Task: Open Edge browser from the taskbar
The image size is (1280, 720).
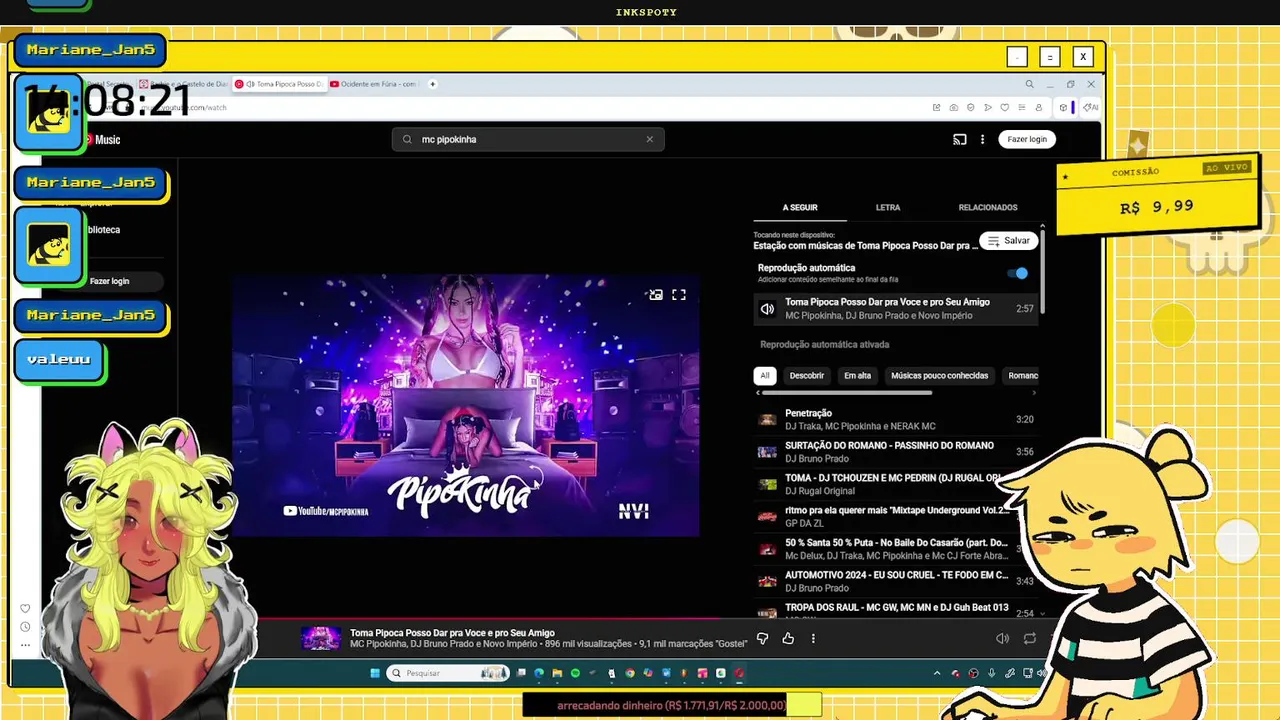Action: click(539, 673)
